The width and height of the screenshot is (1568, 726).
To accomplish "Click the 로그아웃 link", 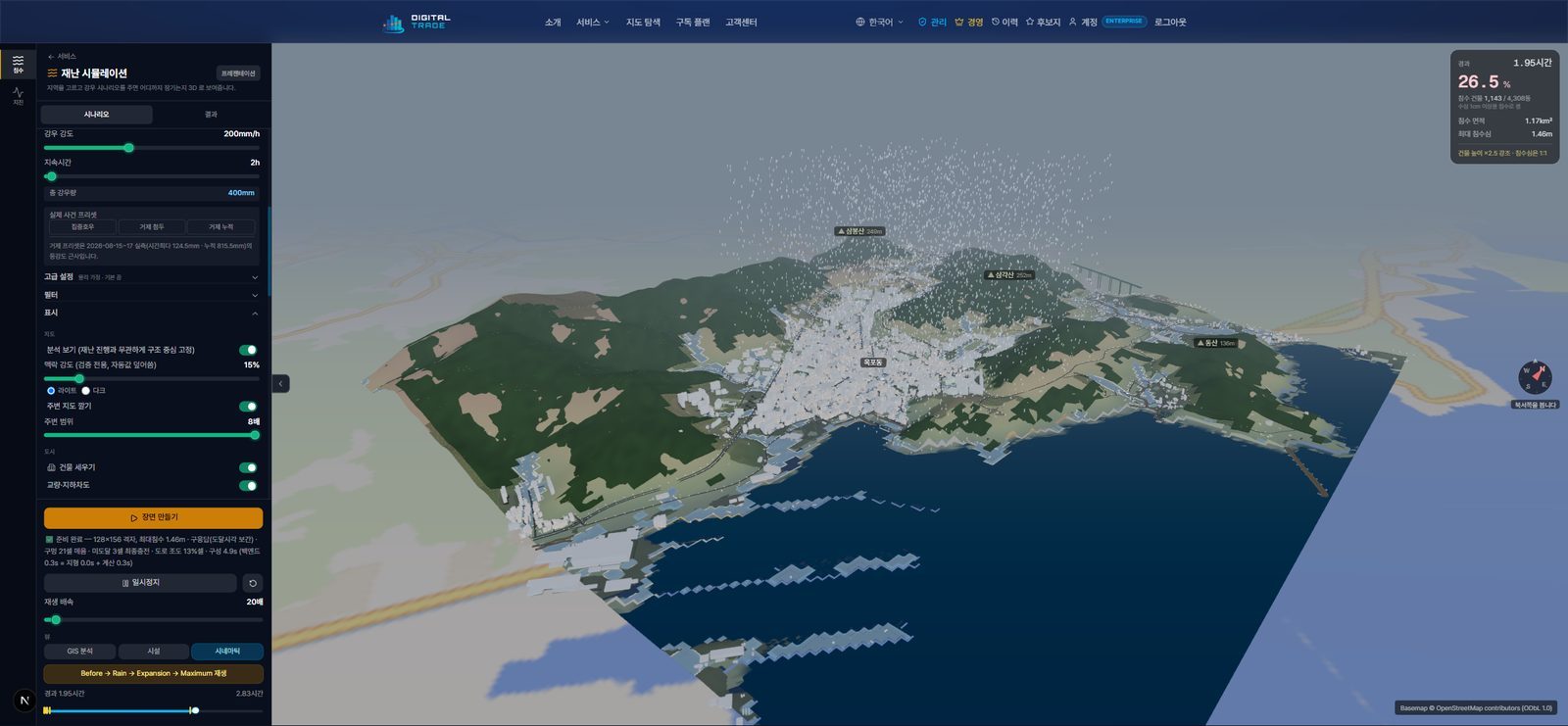I will click(1170, 22).
